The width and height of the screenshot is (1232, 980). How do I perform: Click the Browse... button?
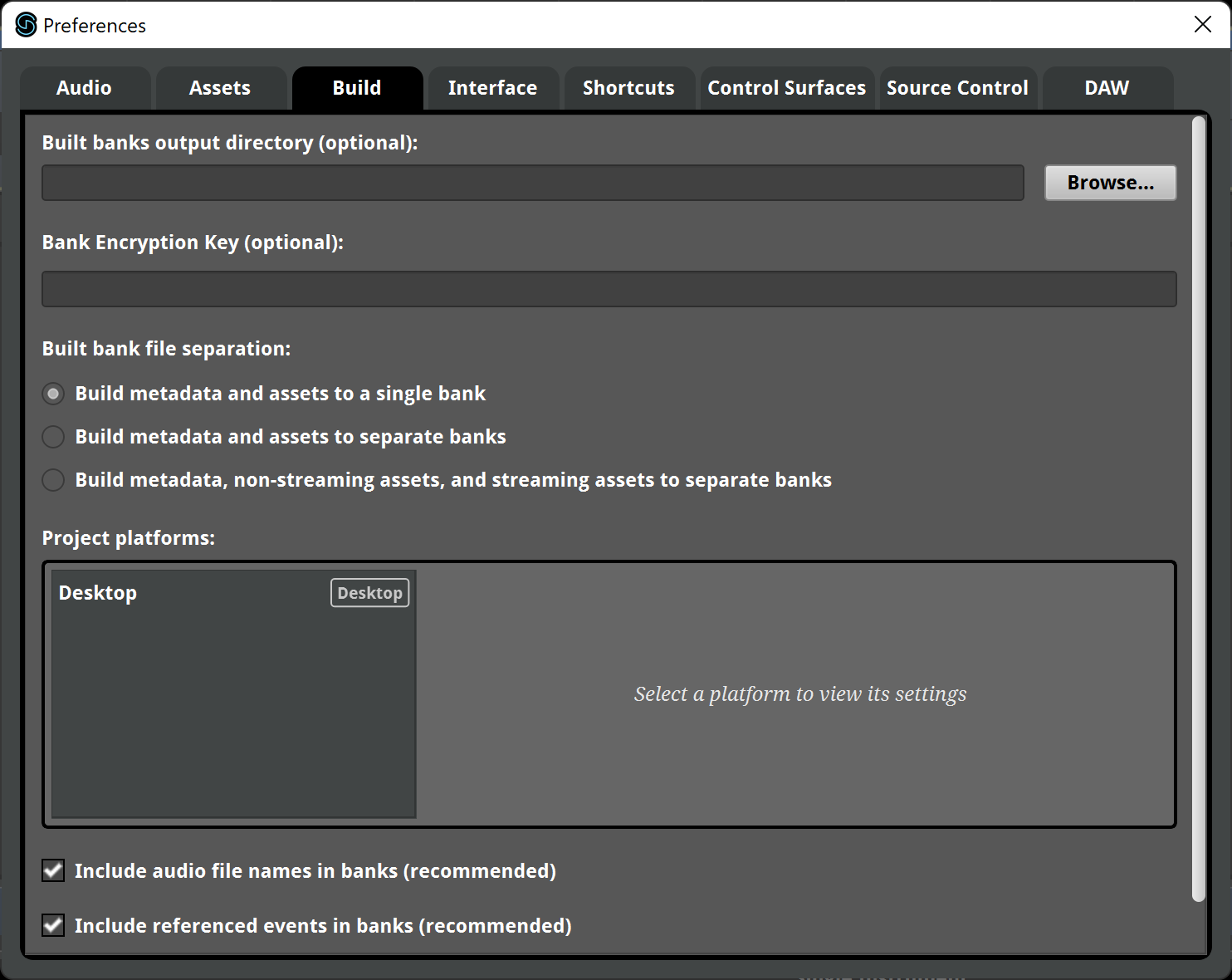[x=1111, y=183]
